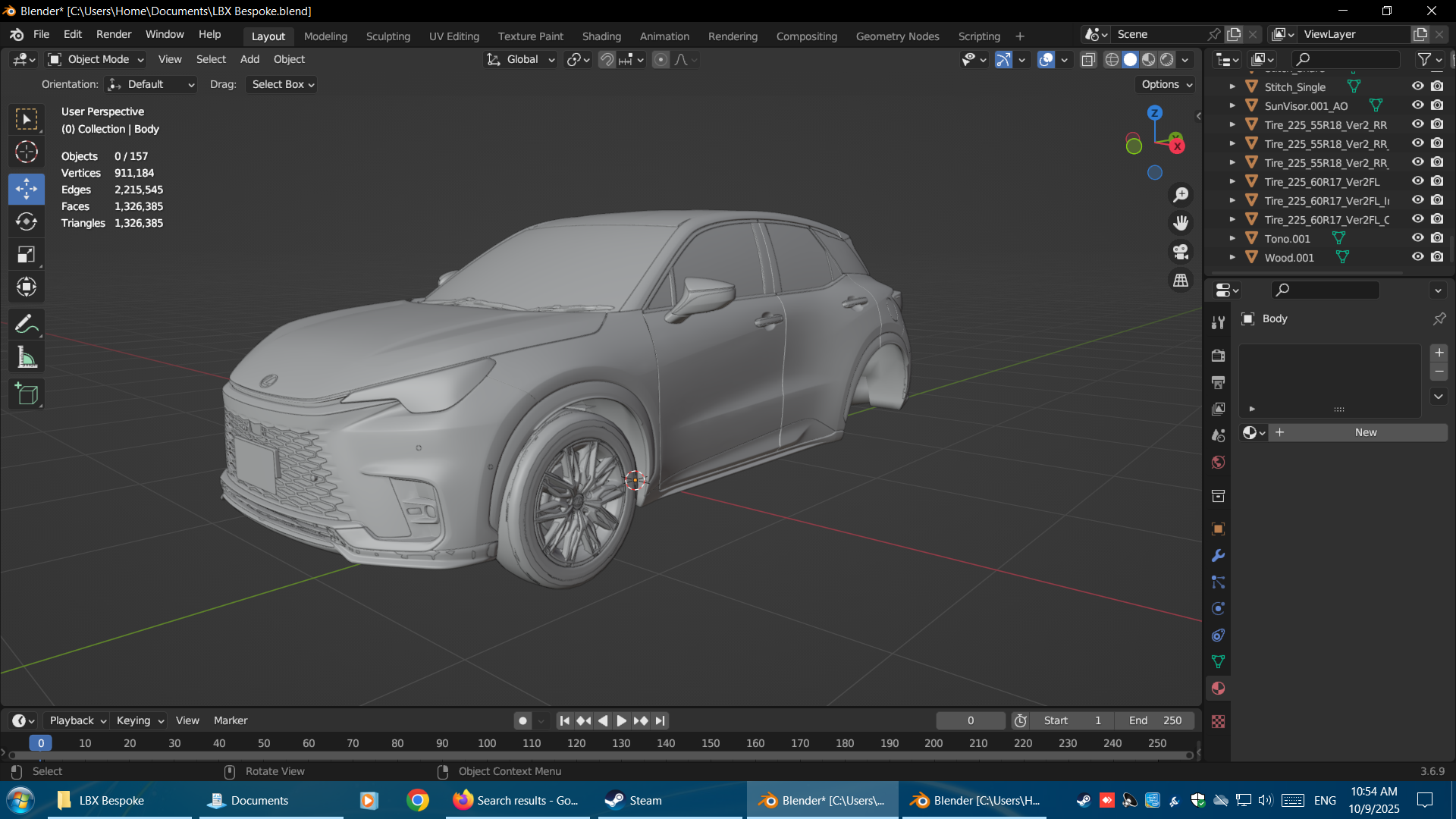Disable rendering for Stitch_Single
Viewport: 1456px width, 819px height.
coord(1437,86)
